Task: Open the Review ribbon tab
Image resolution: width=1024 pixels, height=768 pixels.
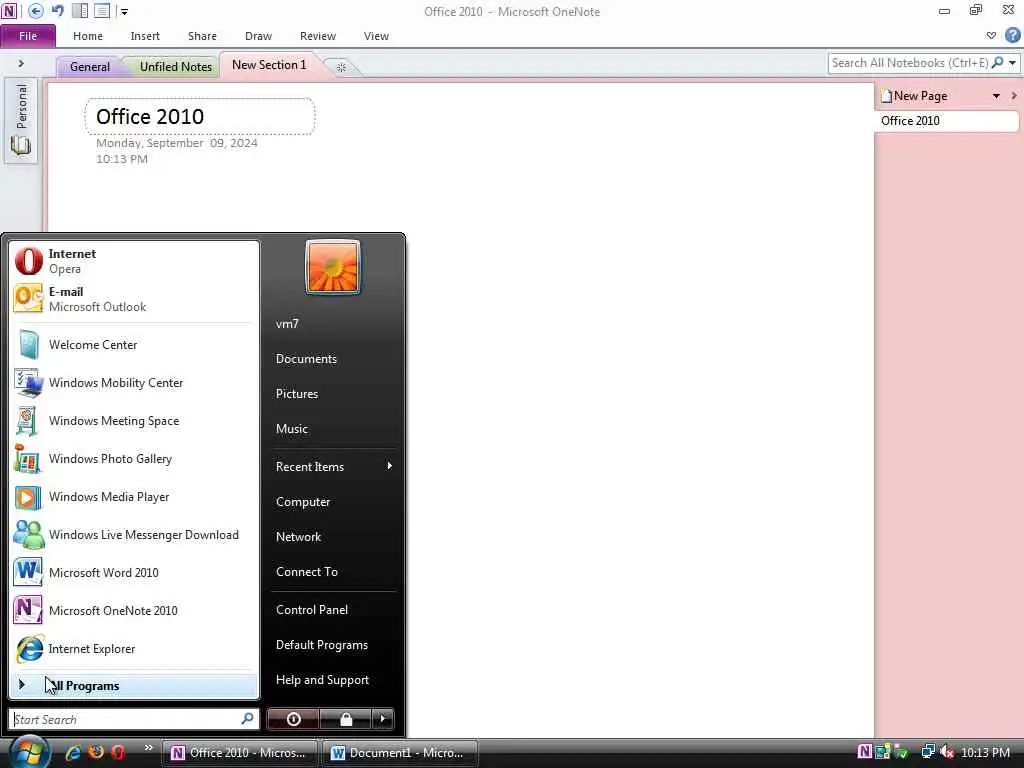Action: [x=318, y=36]
